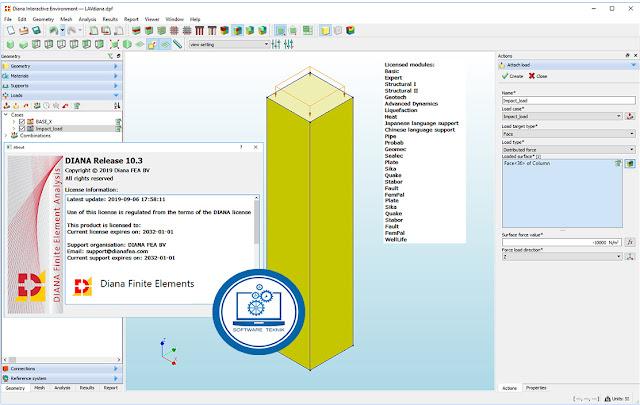Open the Load target type dropdown
The height and width of the screenshot is (405, 640).
[x=569, y=134]
